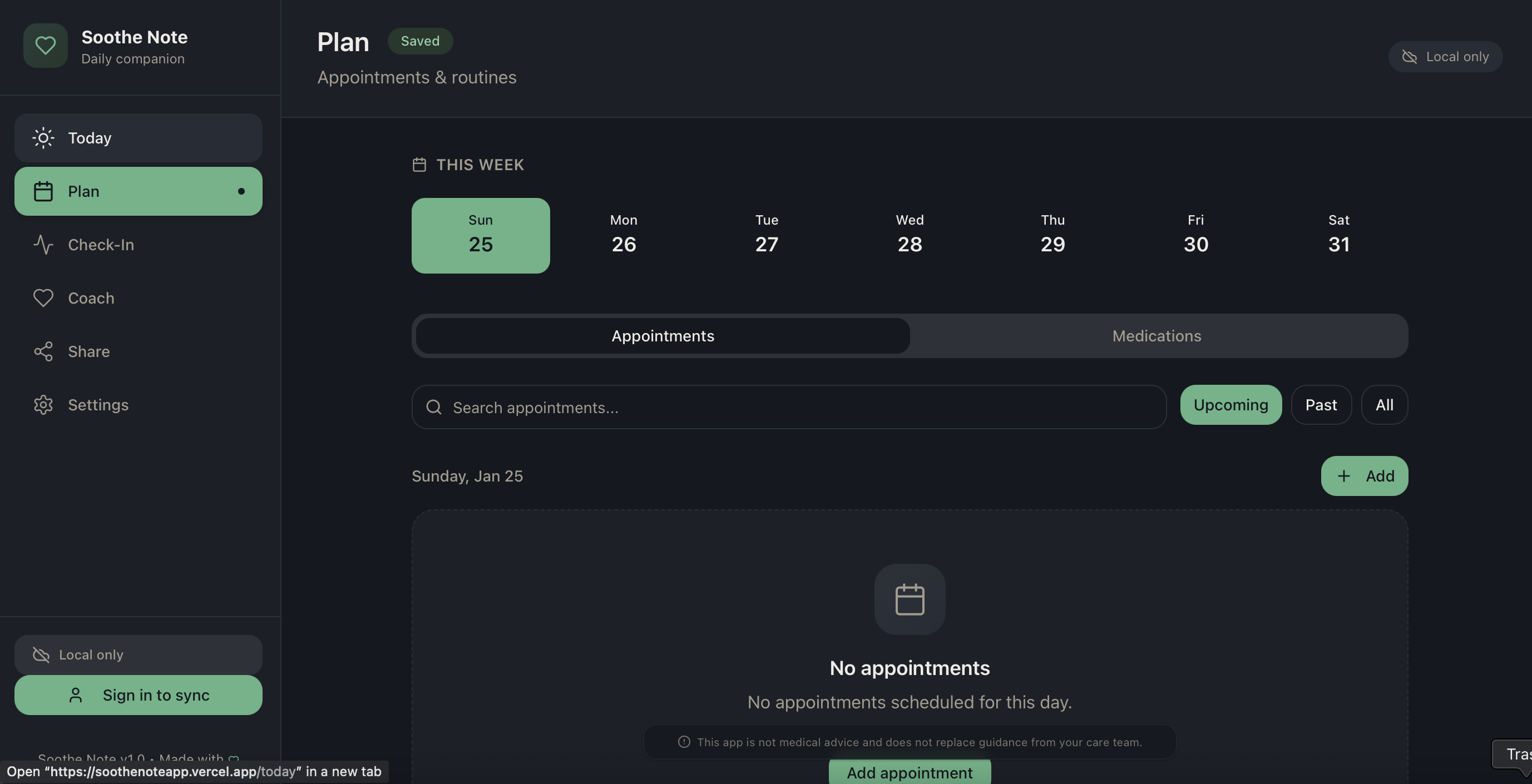Viewport: 1532px width, 784px height.
Task: Click the empty-state calendar icon
Action: [x=910, y=599]
